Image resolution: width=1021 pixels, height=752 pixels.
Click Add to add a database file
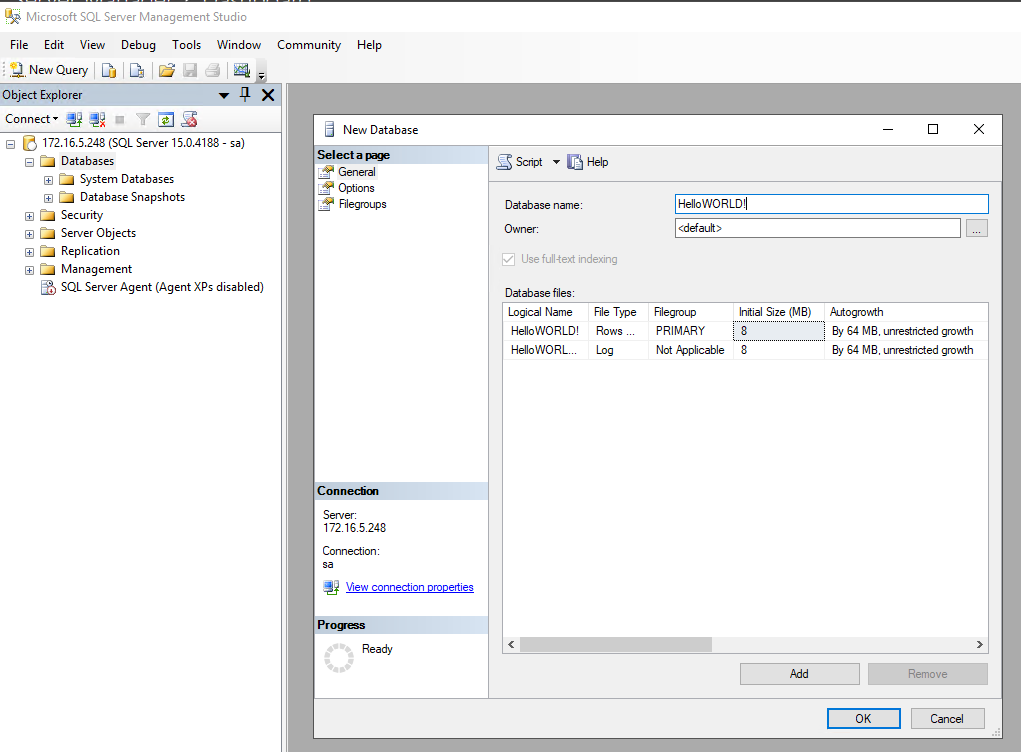click(x=800, y=674)
